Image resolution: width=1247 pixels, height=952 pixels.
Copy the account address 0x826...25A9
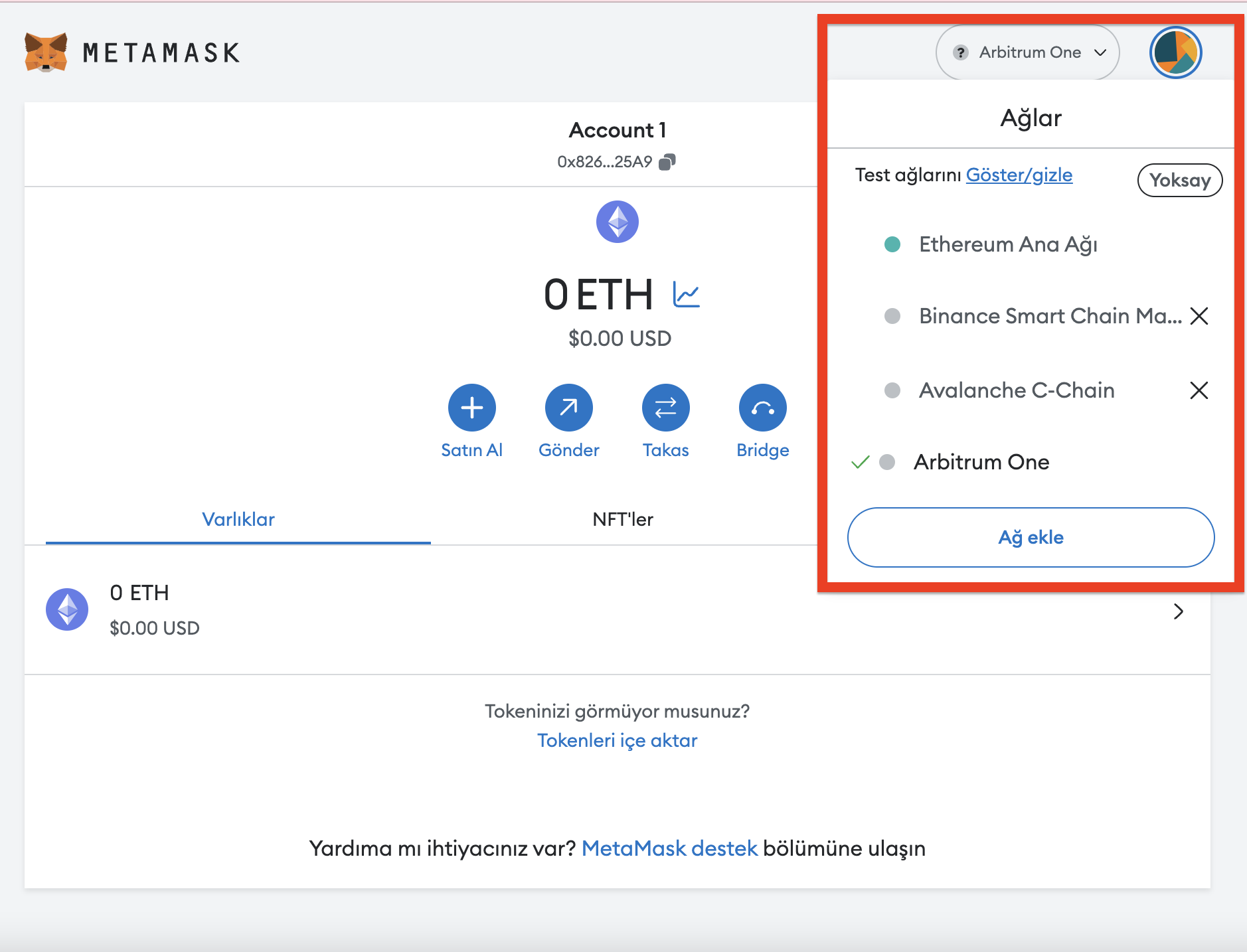point(667,162)
